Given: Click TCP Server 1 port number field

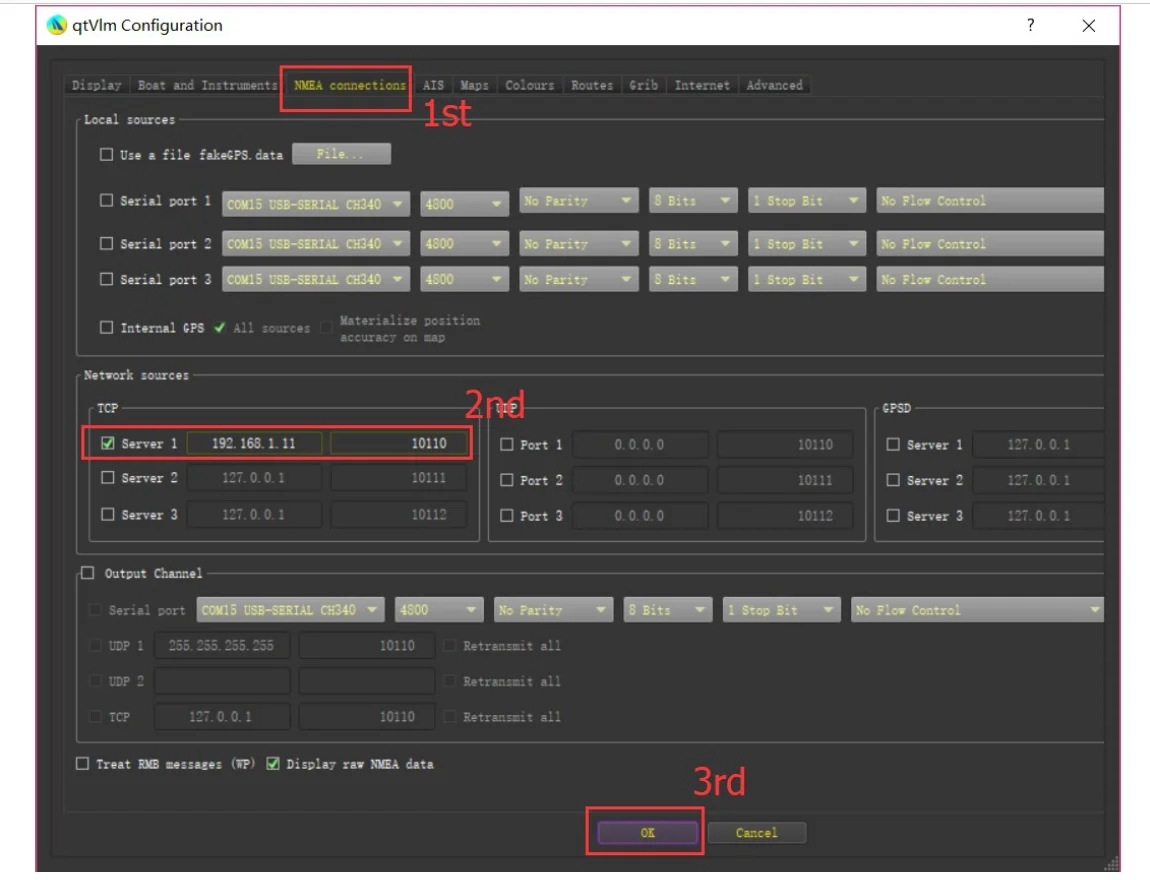Looking at the screenshot, I should coord(399,444).
